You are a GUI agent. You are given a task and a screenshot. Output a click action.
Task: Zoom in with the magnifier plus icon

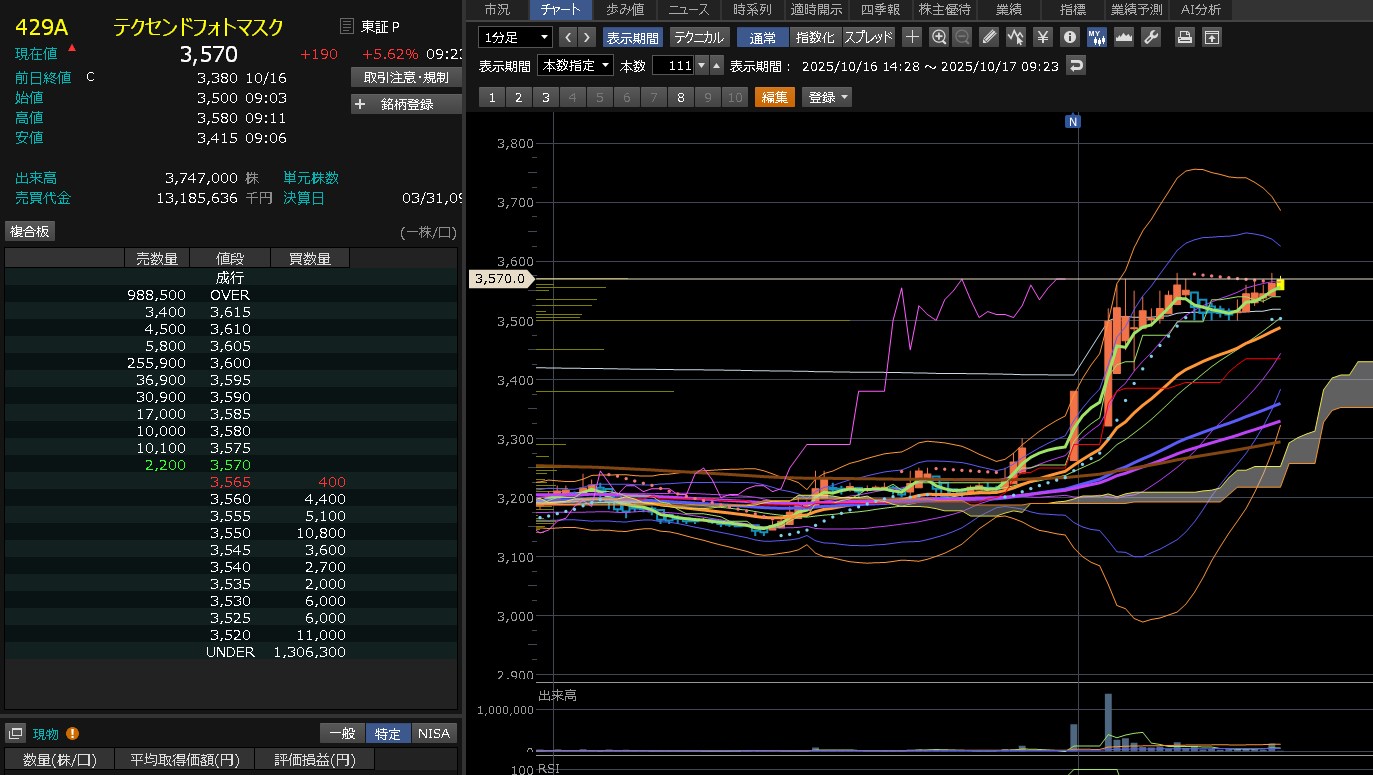[938, 37]
